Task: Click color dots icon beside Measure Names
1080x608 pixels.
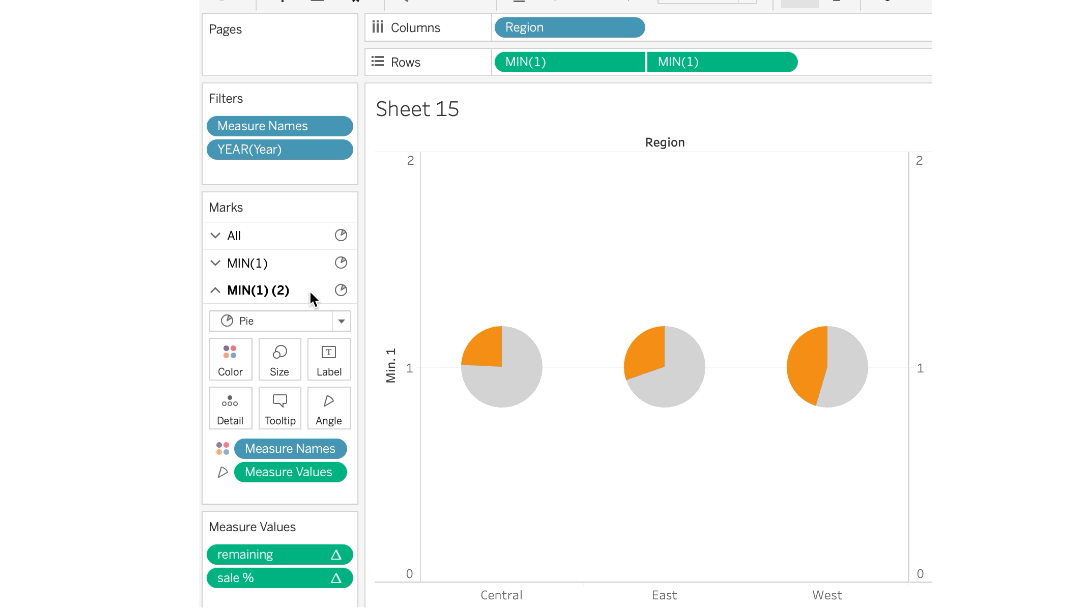Action: click(222, 449)
